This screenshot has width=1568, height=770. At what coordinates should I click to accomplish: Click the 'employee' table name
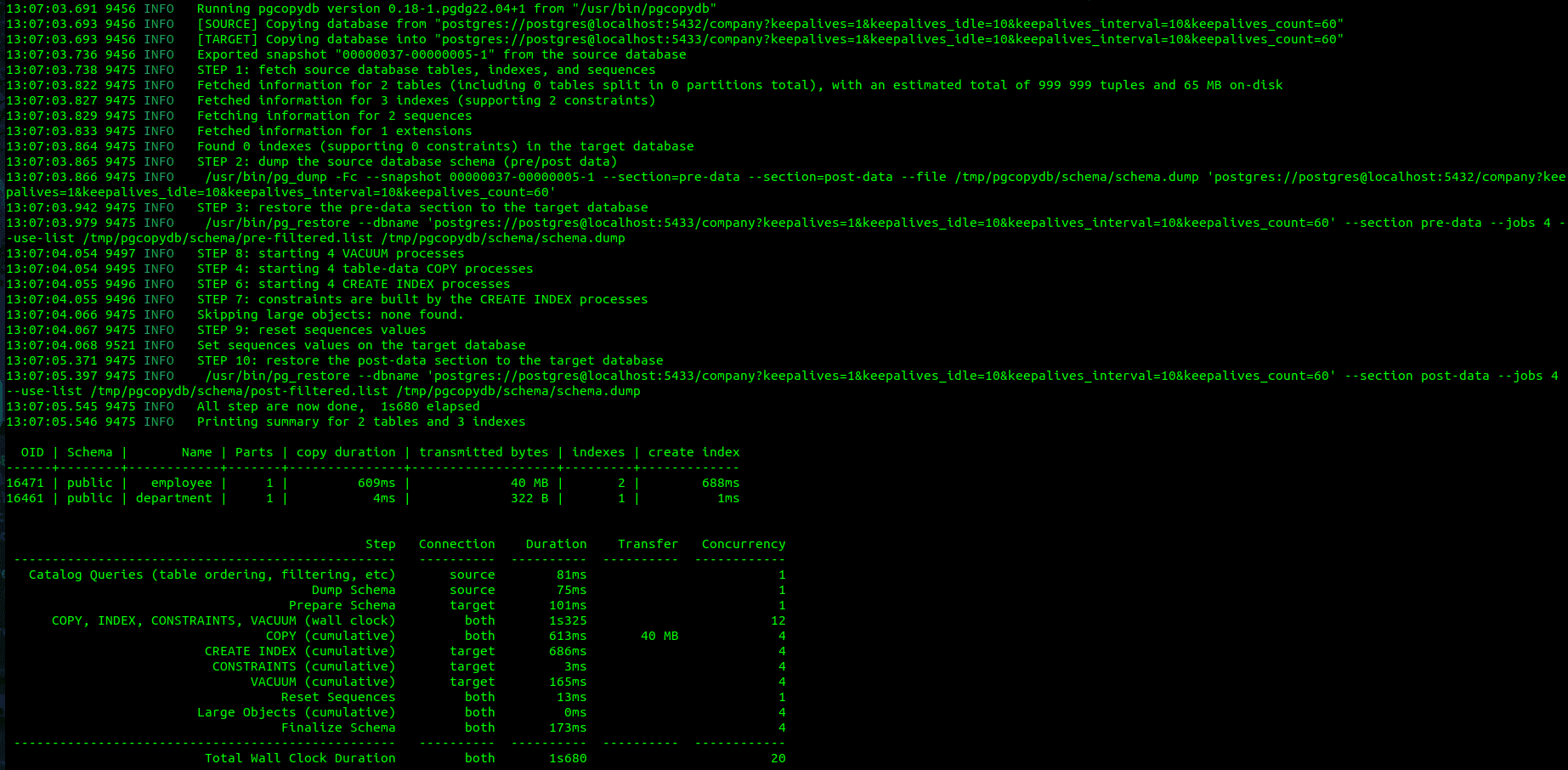point(182,483)
